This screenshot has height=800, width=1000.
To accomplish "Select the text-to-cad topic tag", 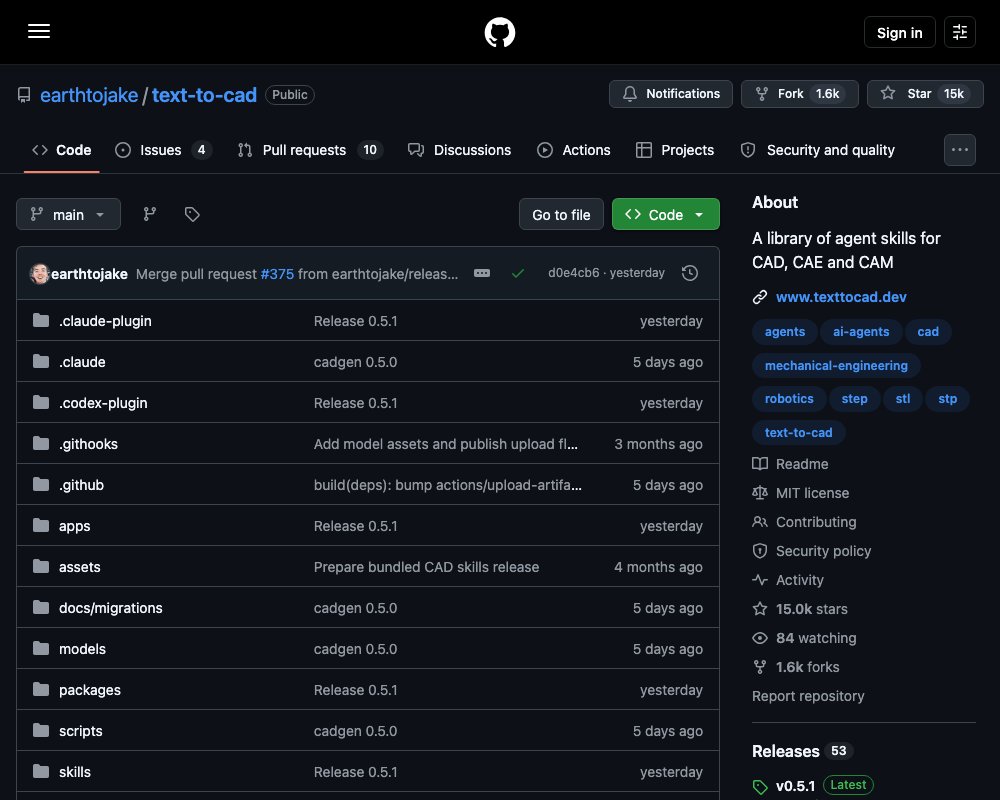I will tap(798, 433).
